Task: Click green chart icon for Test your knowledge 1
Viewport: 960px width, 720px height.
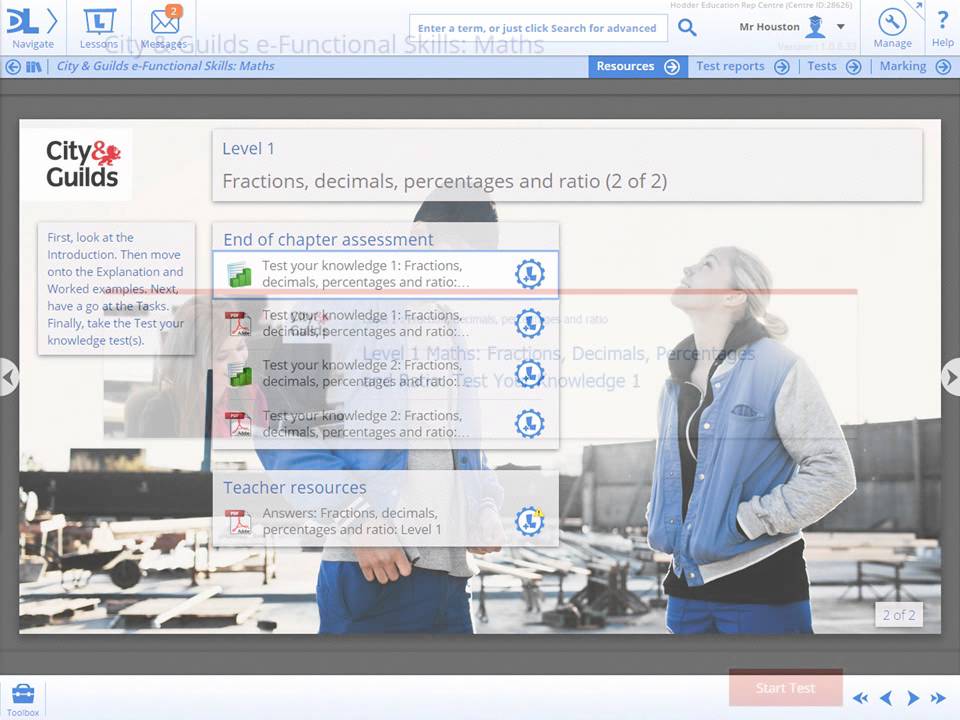Action: coord(239,274)
